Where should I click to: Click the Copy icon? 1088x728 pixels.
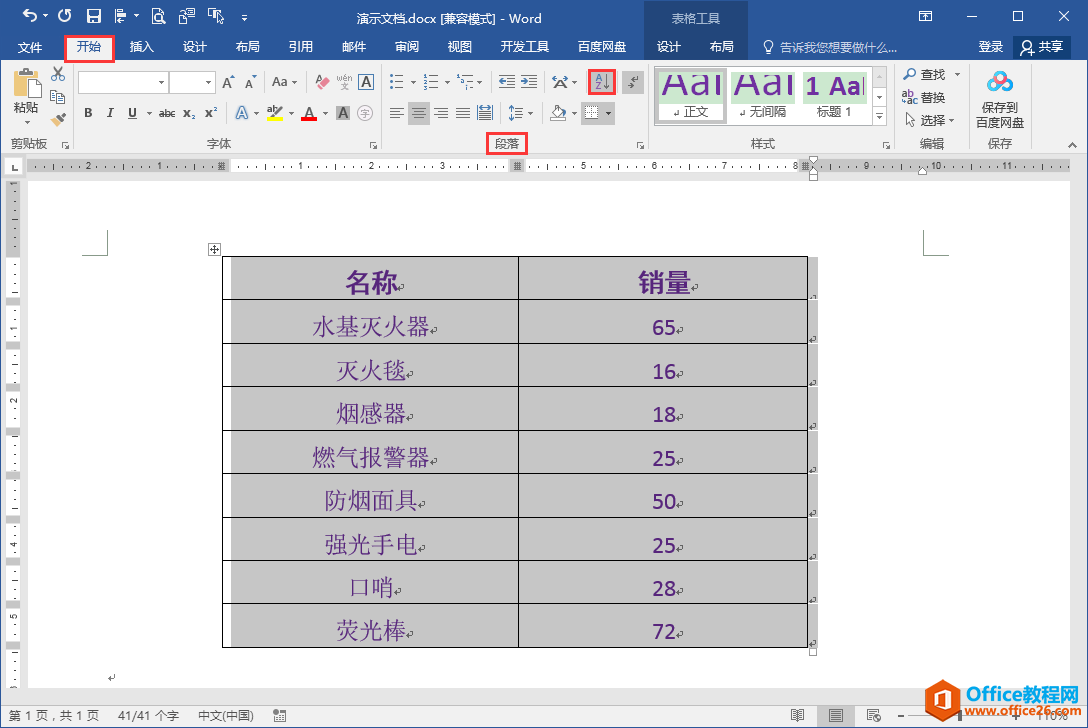pos(58,97)
